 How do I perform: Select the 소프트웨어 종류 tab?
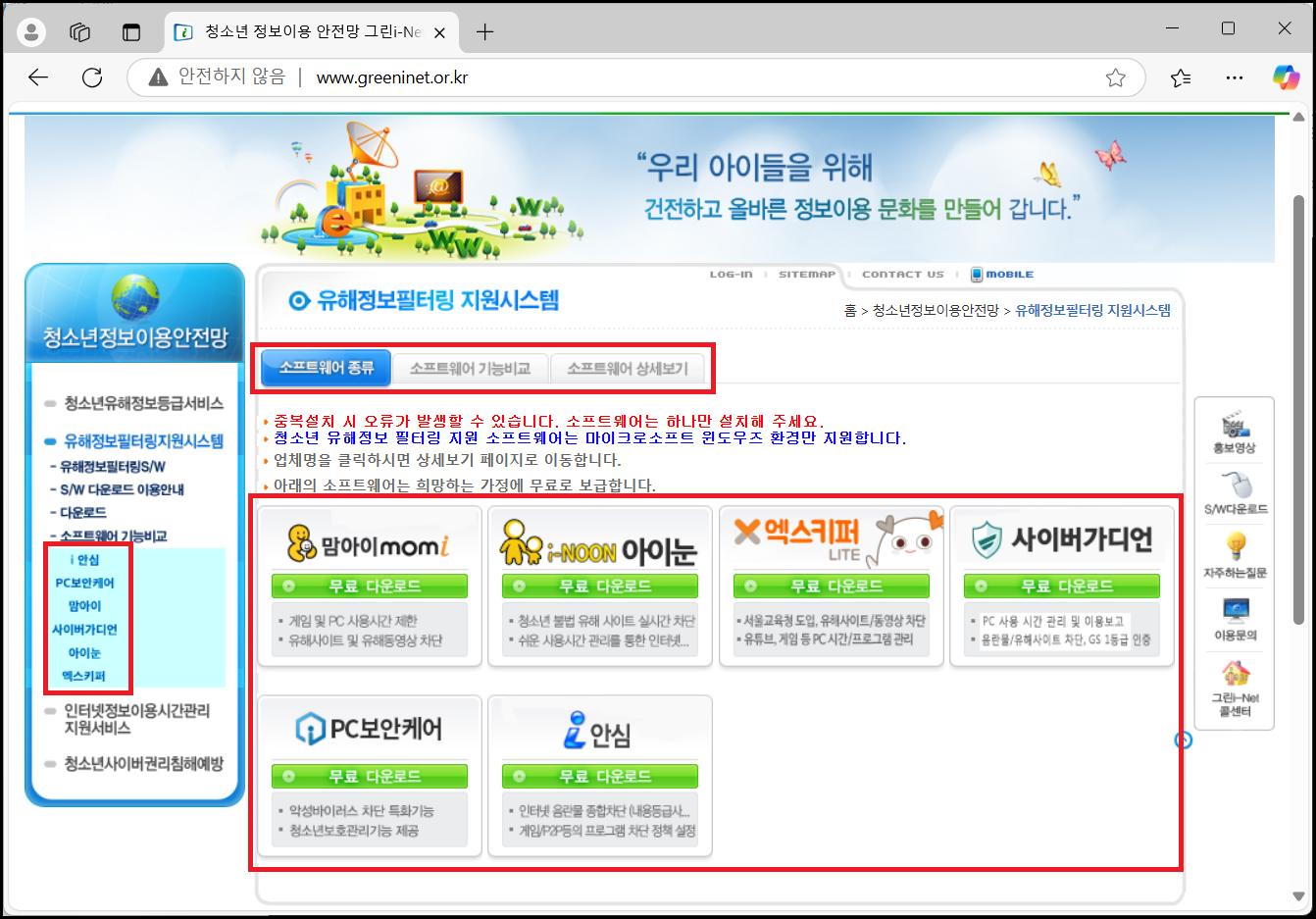(327, 368)
